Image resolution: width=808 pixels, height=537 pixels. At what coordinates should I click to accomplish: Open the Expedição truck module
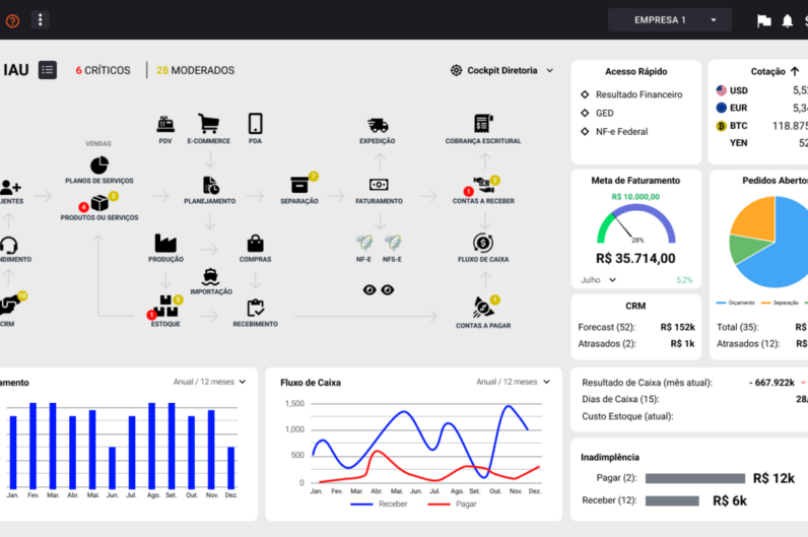(x=378, y=125)
